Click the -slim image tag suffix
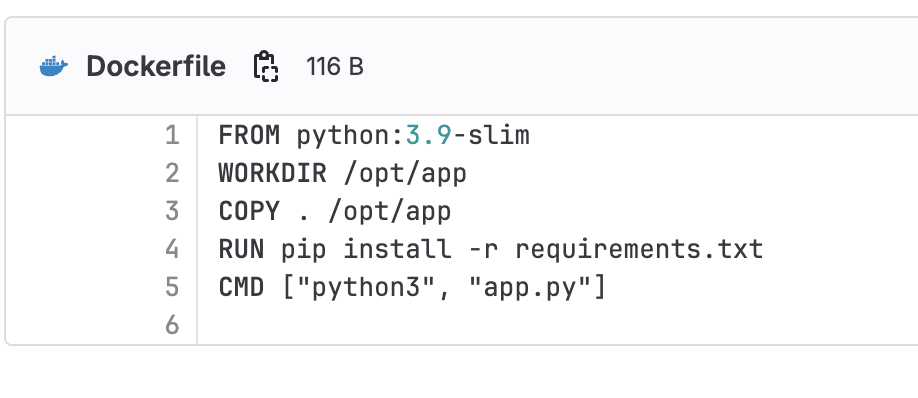The height and width of the screenshot is (398, 918). (x=491, y=136)
